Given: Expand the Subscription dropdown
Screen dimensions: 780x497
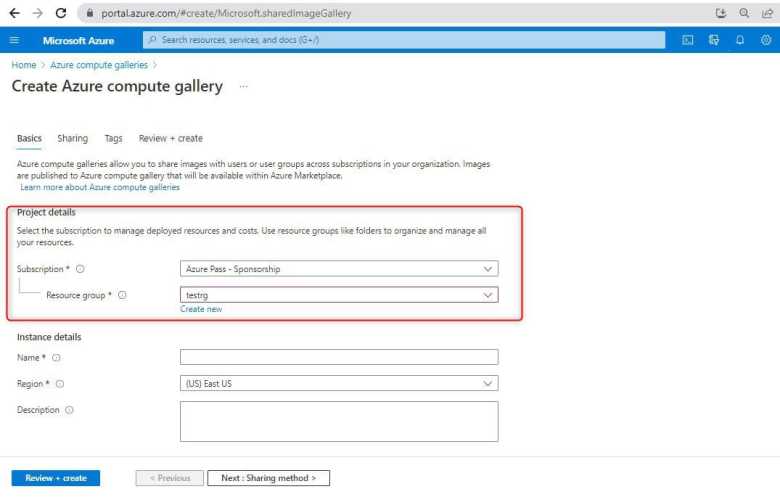Looking at the screenshot, I should pos(339,269).
